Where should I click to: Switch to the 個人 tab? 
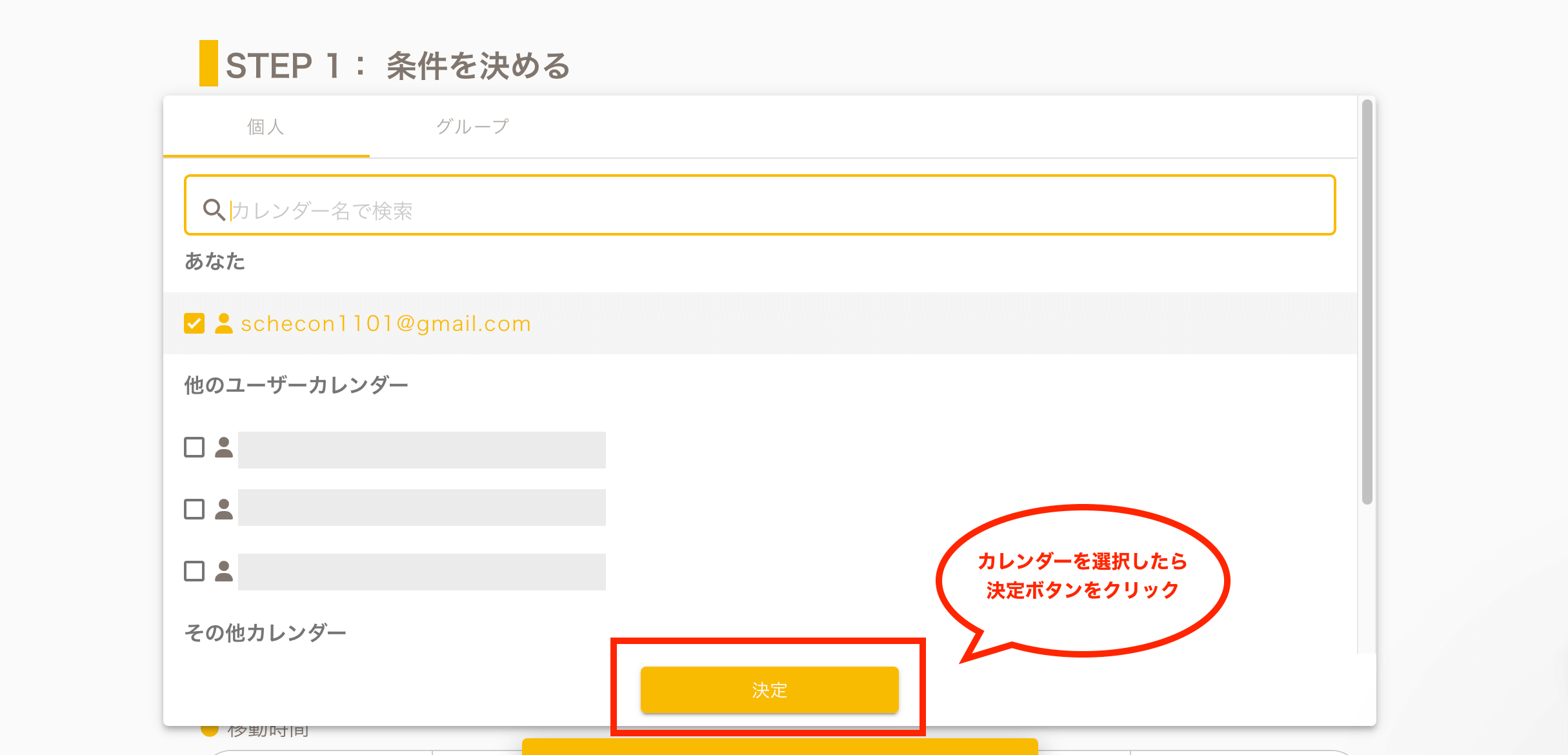[266, 127]
